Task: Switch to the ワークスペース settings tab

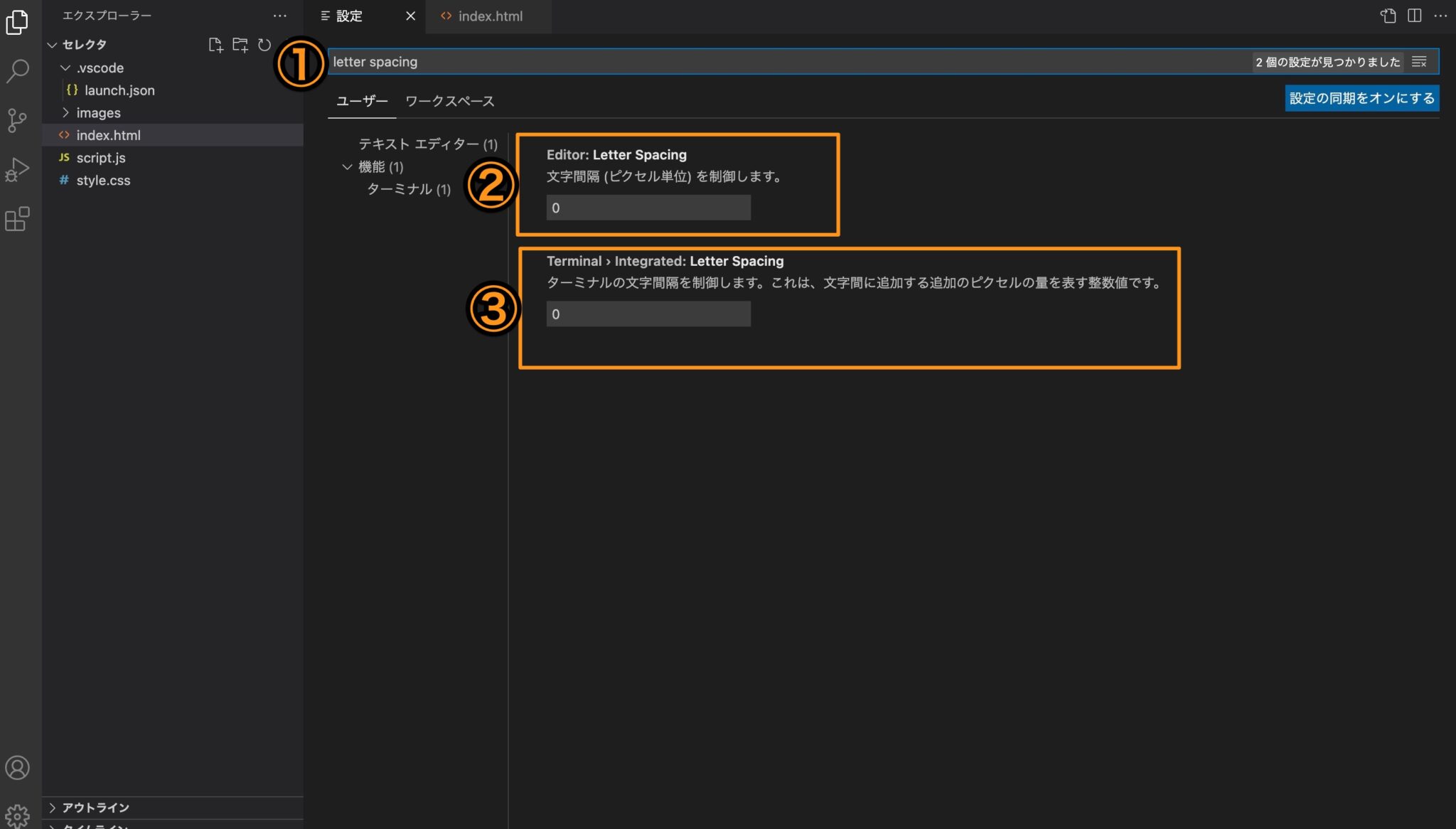Action: tap(450, 101)
